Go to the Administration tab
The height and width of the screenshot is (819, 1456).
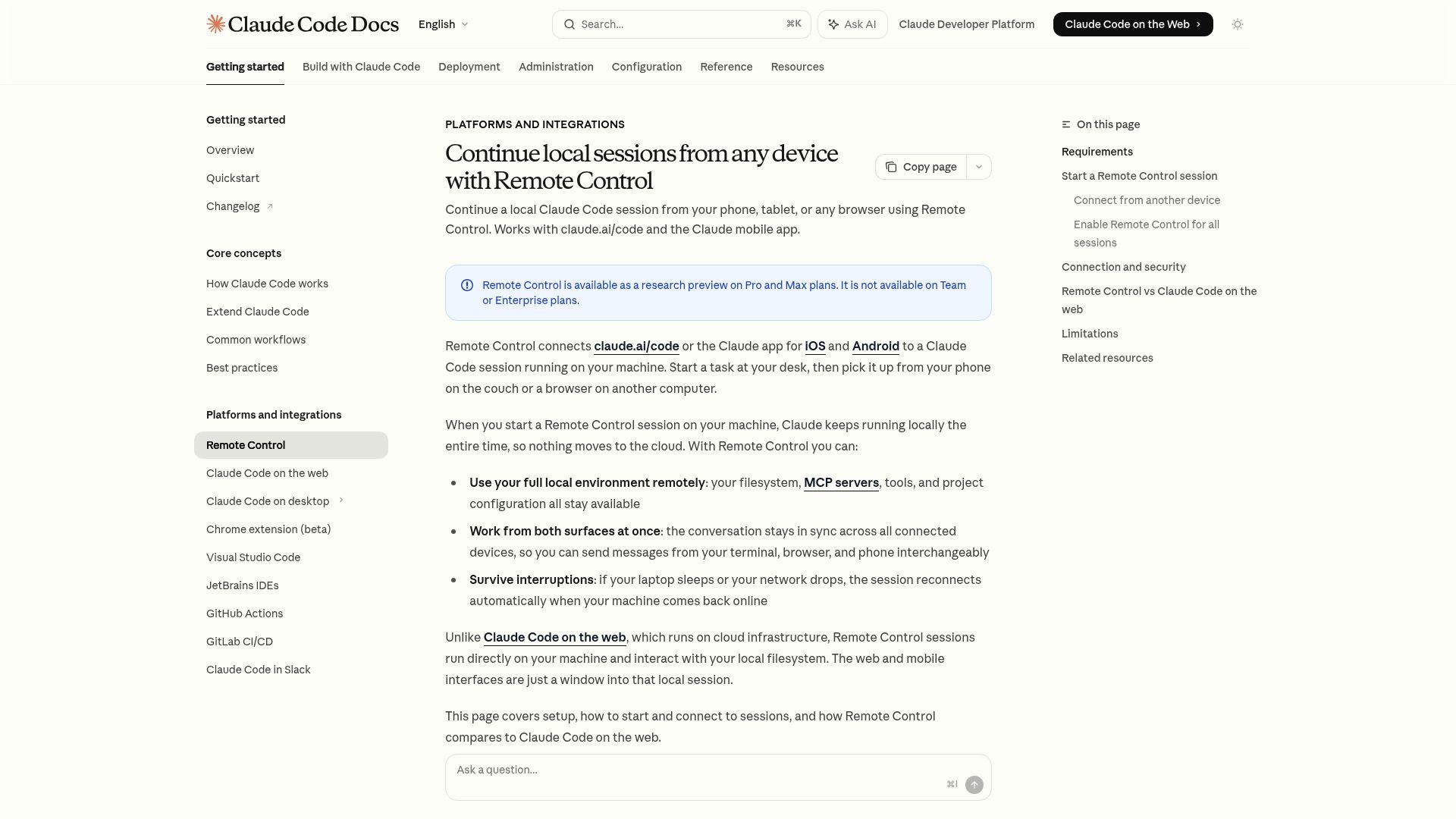[556, 67]
